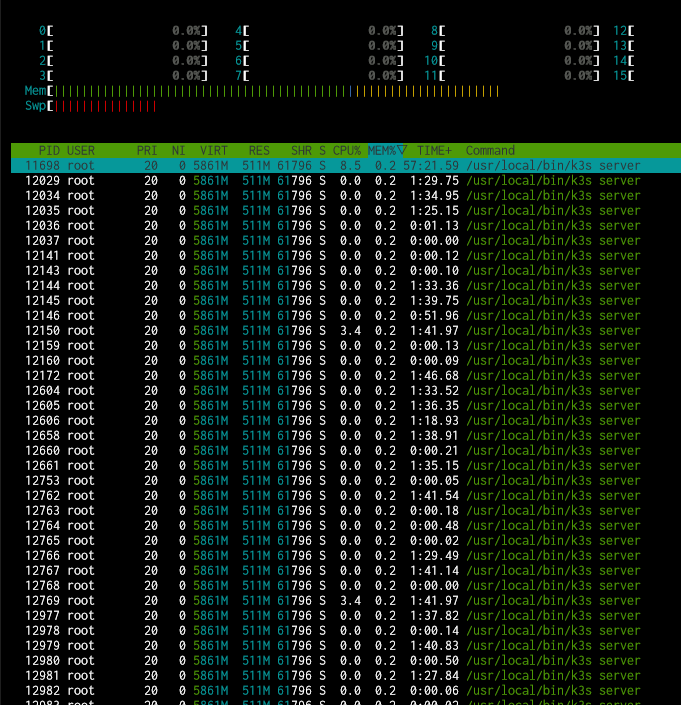Select process row with PID 12763
Viewport: 681px width, 705px height.
tap(346, 510)
